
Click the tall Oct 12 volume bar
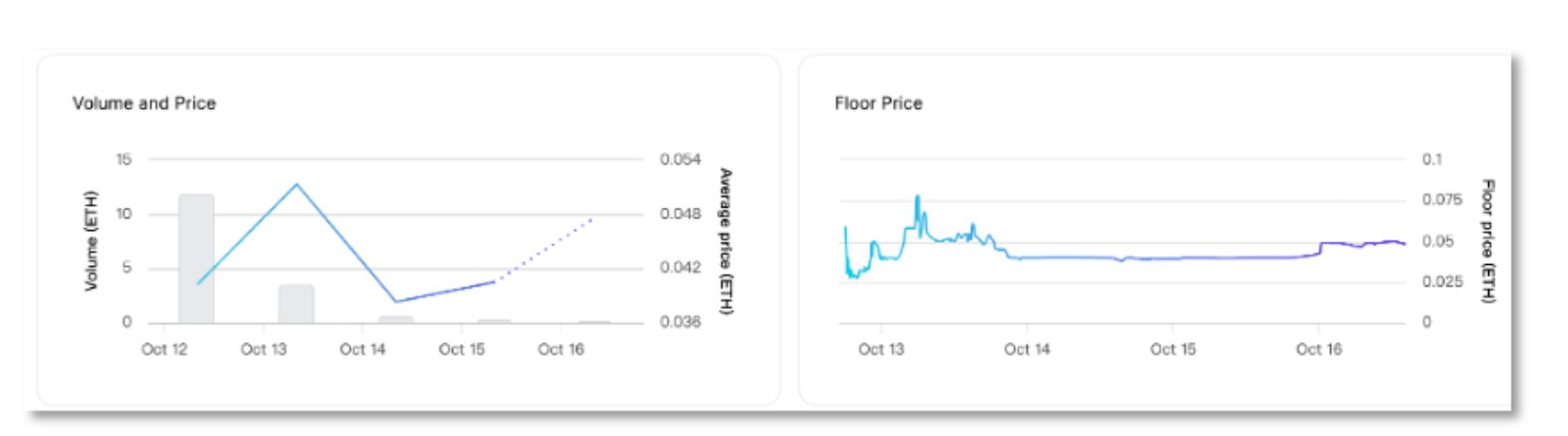coord(196,258)
